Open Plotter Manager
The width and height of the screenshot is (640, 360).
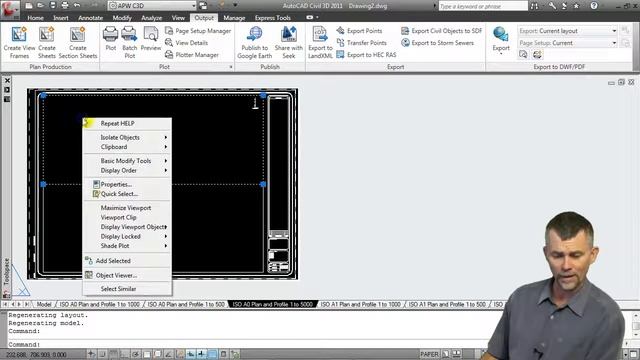pyautogui.click(x=192, y=55)
